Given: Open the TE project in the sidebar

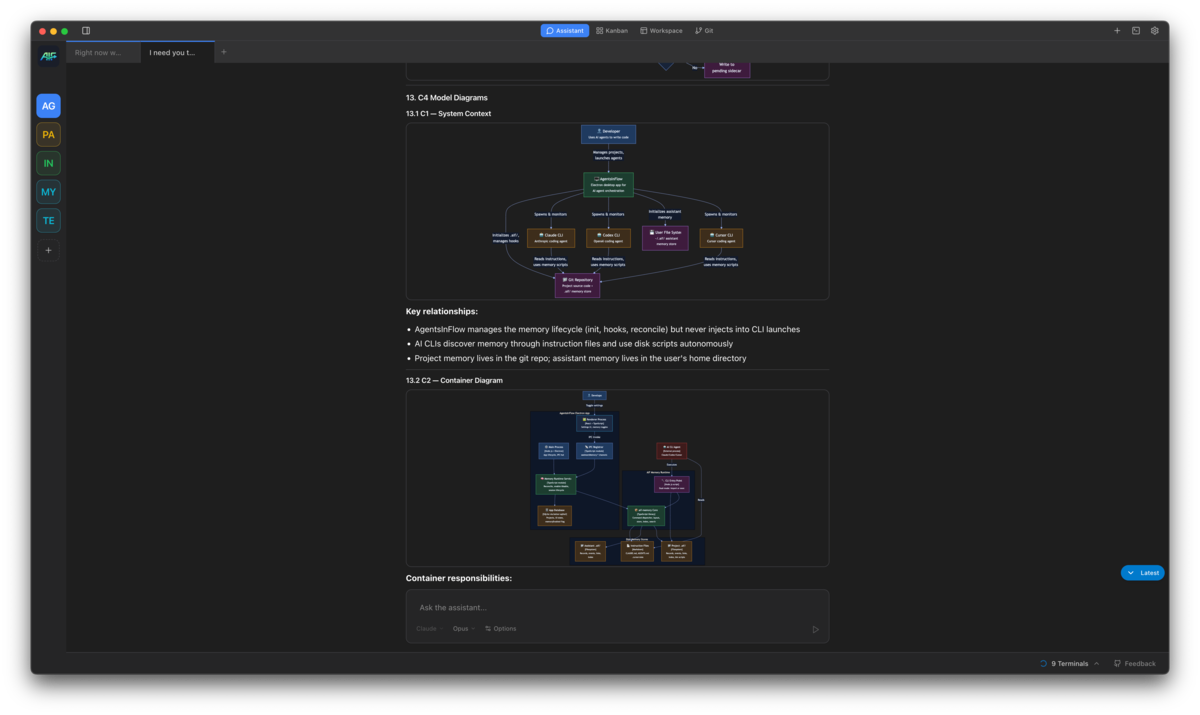Looking at the screenshot, I should pos(48,220).
